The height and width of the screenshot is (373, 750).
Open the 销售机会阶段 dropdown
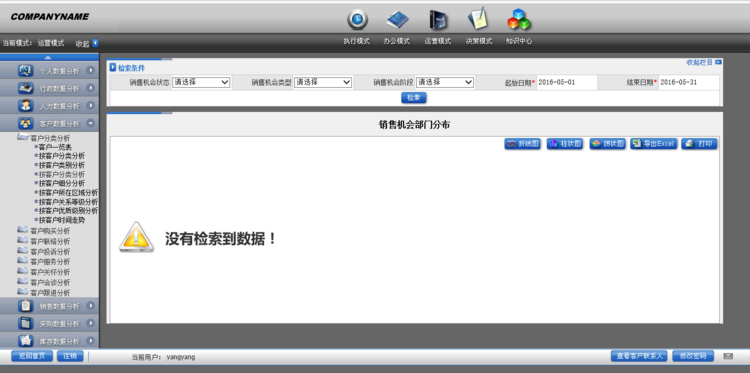[x=445, y=82]
